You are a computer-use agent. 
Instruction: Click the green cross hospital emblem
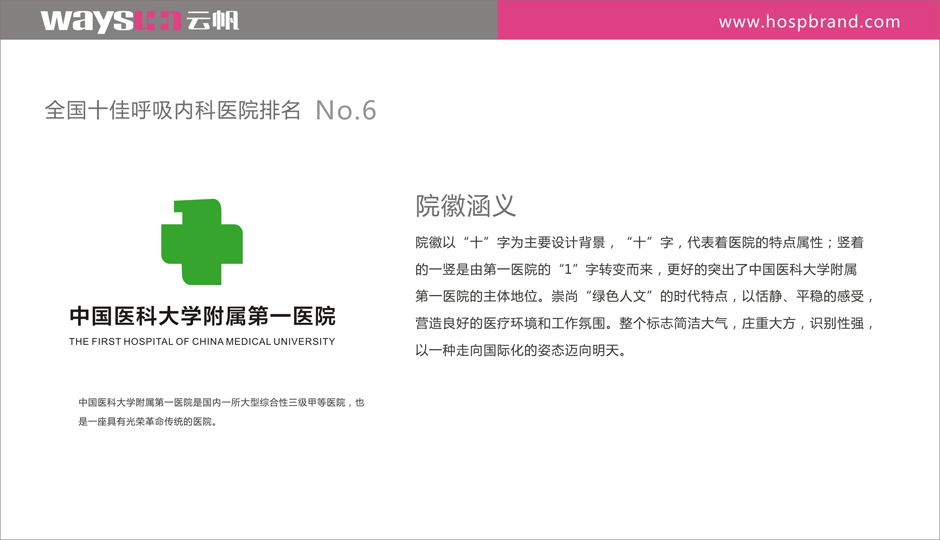(202, 242)
